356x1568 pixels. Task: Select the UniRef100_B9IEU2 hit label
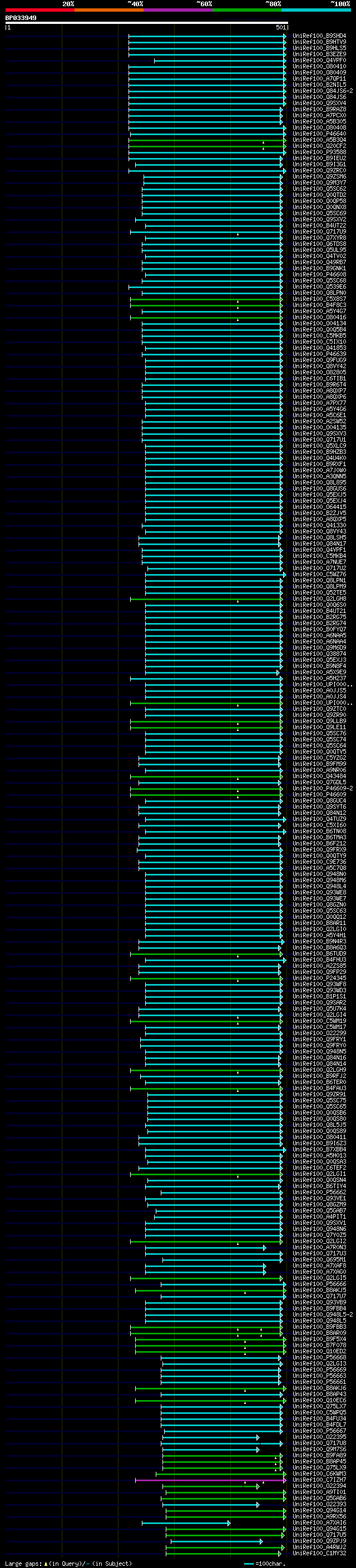click(x=319, y=159)
